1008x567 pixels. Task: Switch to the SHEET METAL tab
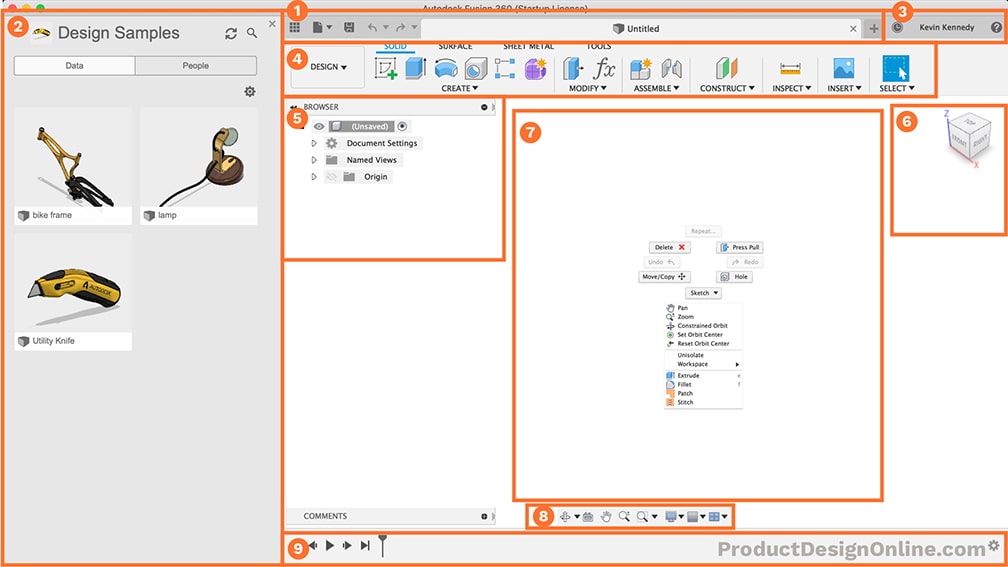coord(528,46)
